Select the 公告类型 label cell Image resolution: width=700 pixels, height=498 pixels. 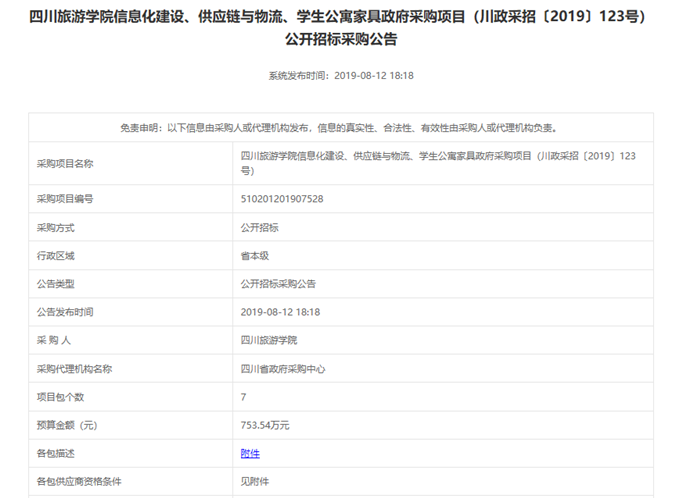coord(131,284)
